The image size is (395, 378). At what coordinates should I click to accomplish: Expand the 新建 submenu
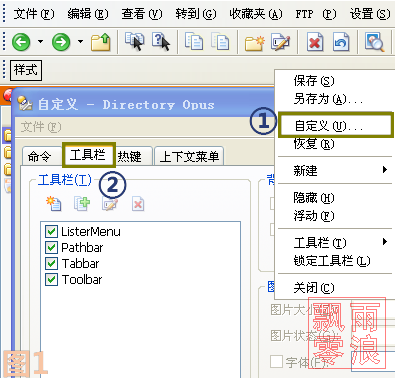tap(334, 170)
